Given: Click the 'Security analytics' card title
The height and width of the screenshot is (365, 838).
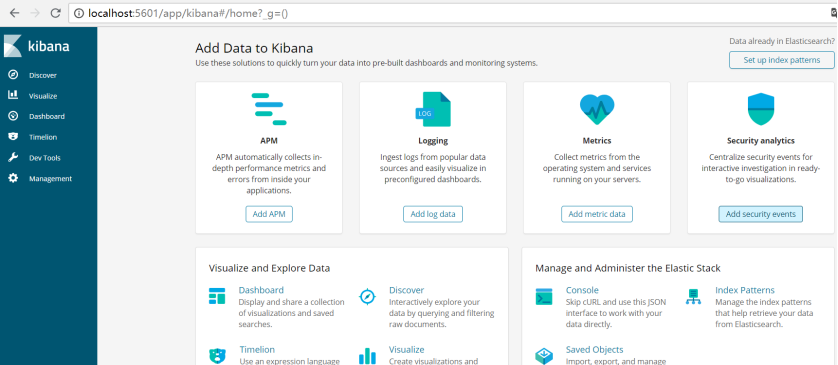Looking at the screenshot, I should [761, 141].
